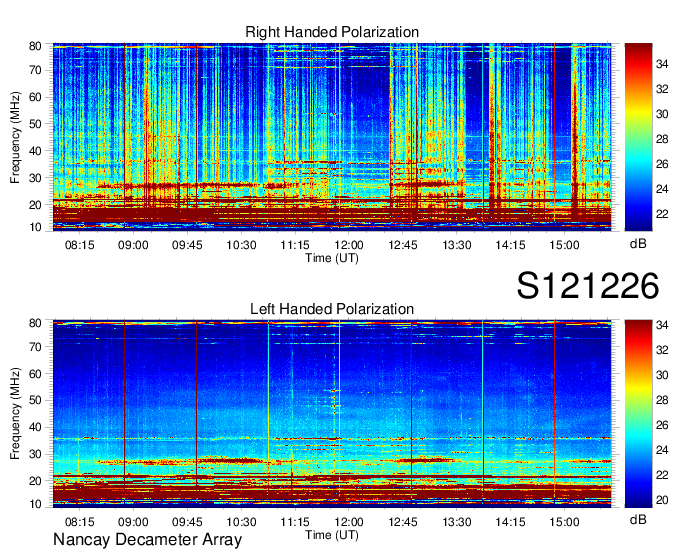Screen dimensions: 680x552
Task: Click the "Time (UT)" label under Left Handed plot
Action: click(332, 535)
